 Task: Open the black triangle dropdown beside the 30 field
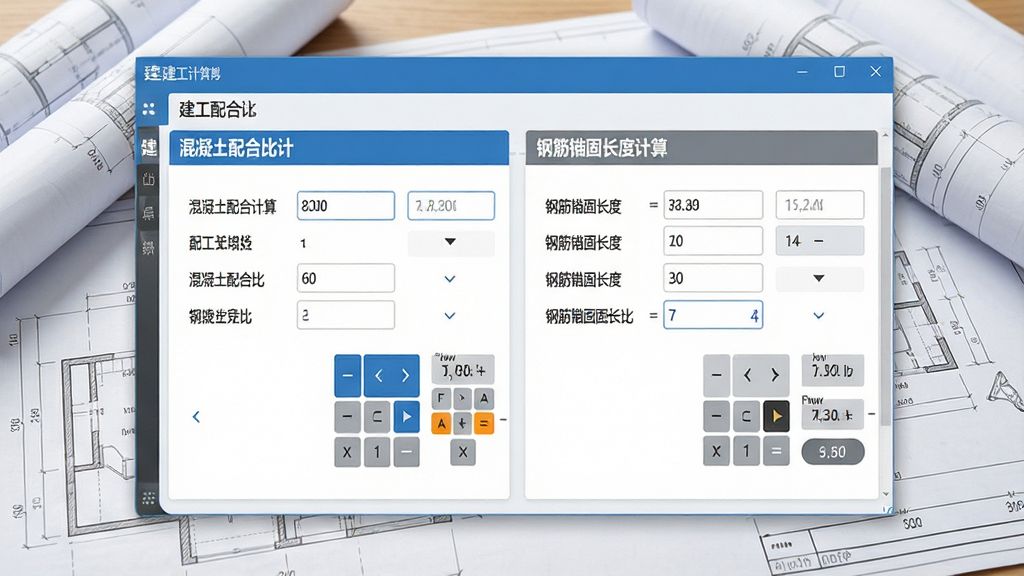(819, 279)
